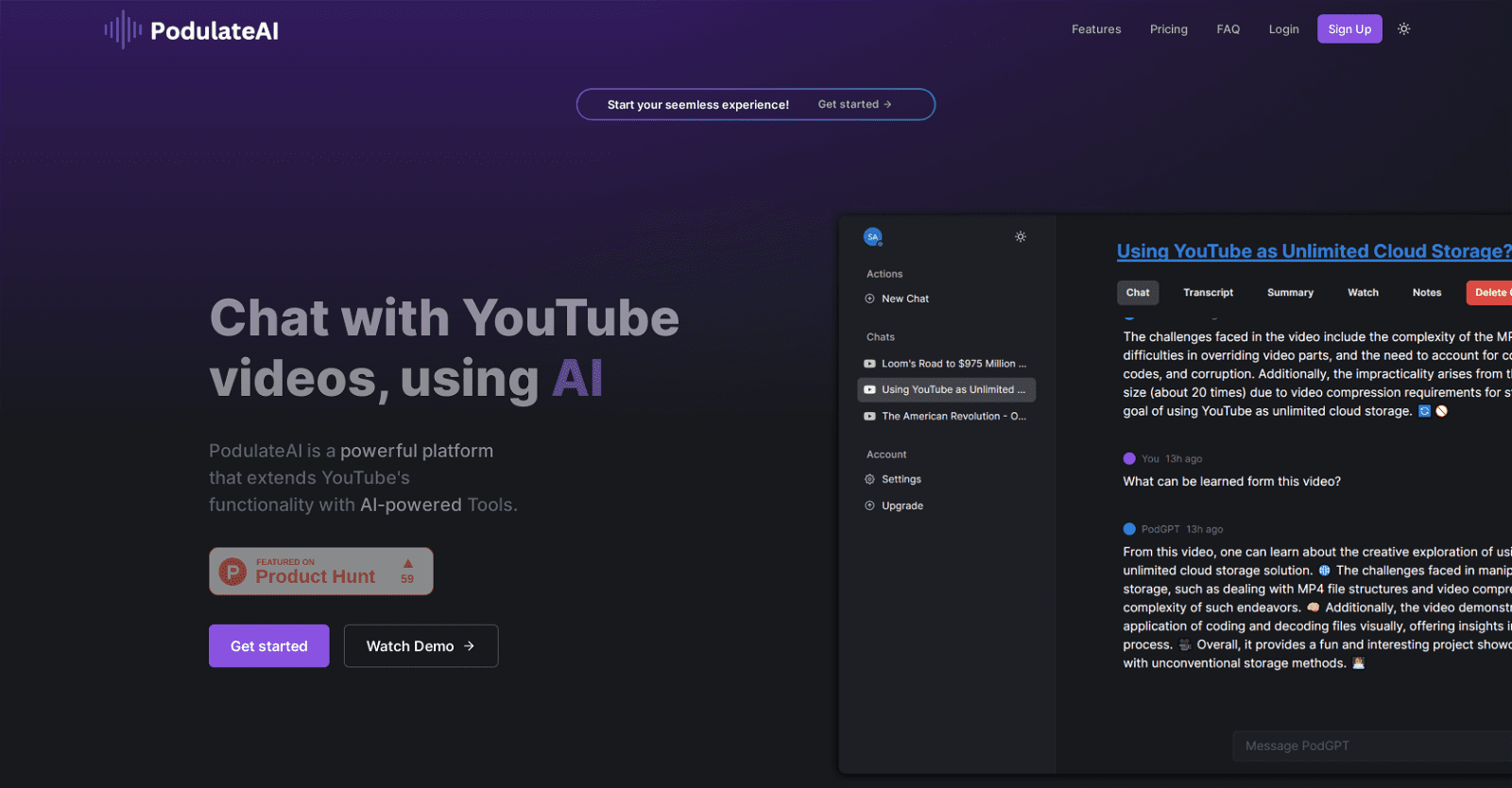Click the Upgrade icon in Account section
This screenshot has height=788, width=1512.
pyautogui.click(x=869, y=505)
